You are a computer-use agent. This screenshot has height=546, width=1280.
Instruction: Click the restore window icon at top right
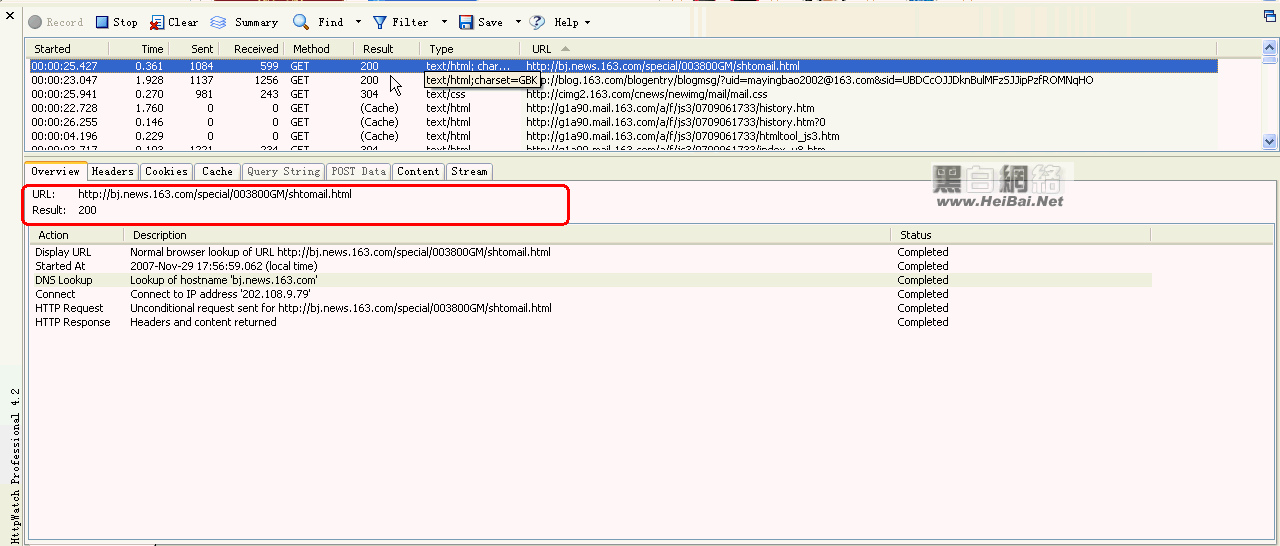(1270, 16)
